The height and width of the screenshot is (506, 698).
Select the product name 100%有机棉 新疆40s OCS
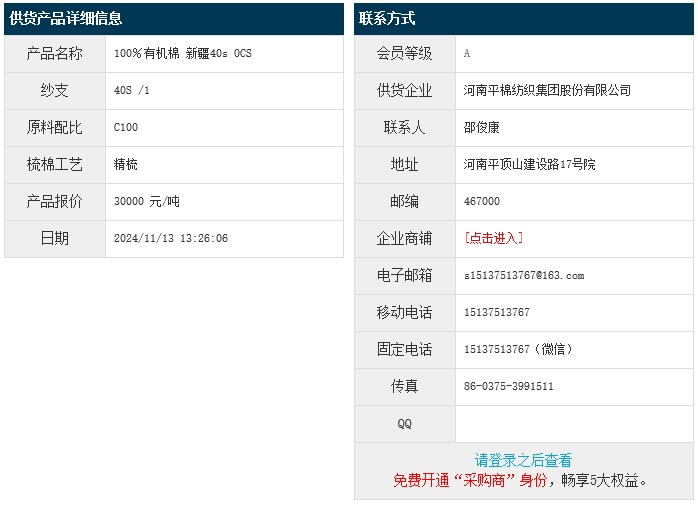click(x=183, y=53)
